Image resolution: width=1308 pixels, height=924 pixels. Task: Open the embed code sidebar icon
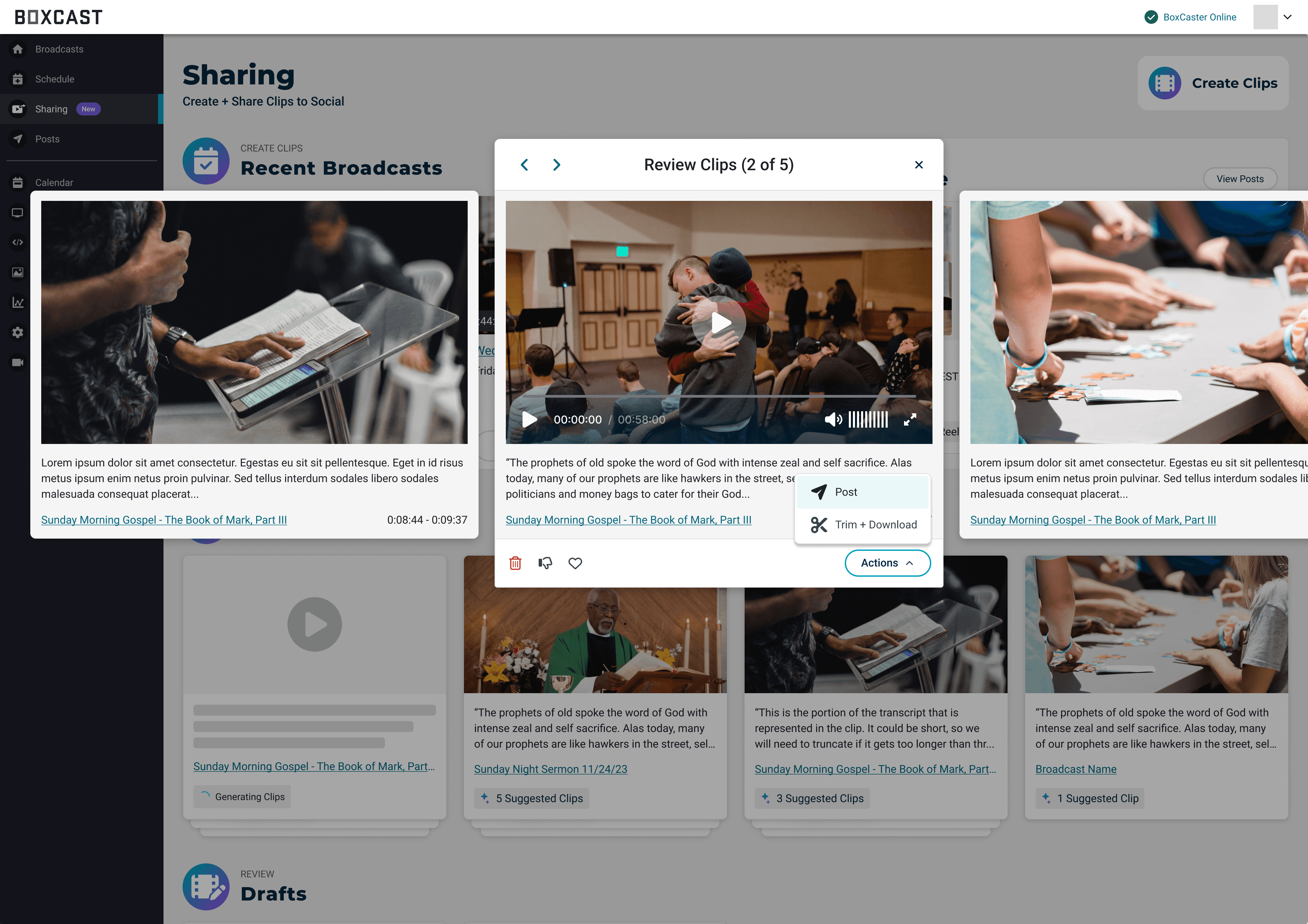[x=18, y=242]
